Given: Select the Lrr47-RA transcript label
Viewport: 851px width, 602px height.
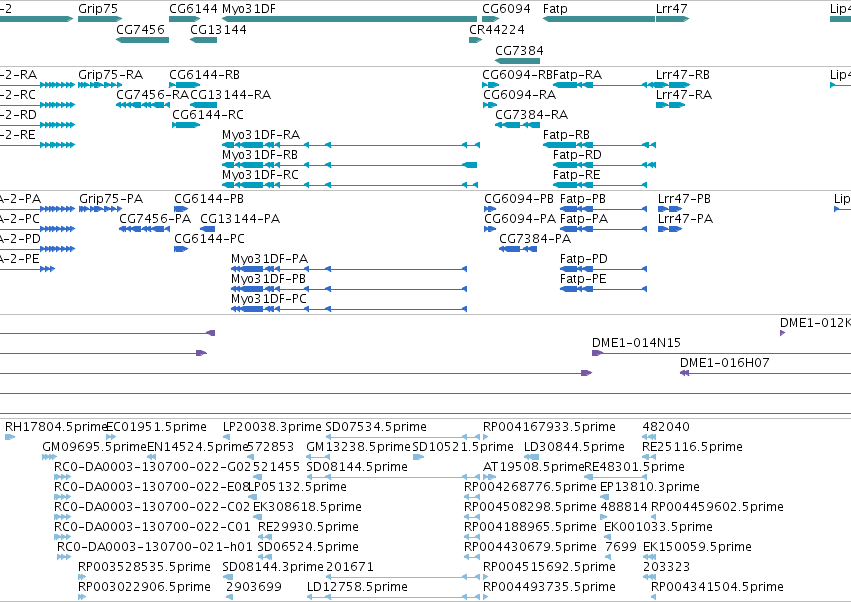Looking at the screenshot, I should 684,94.
